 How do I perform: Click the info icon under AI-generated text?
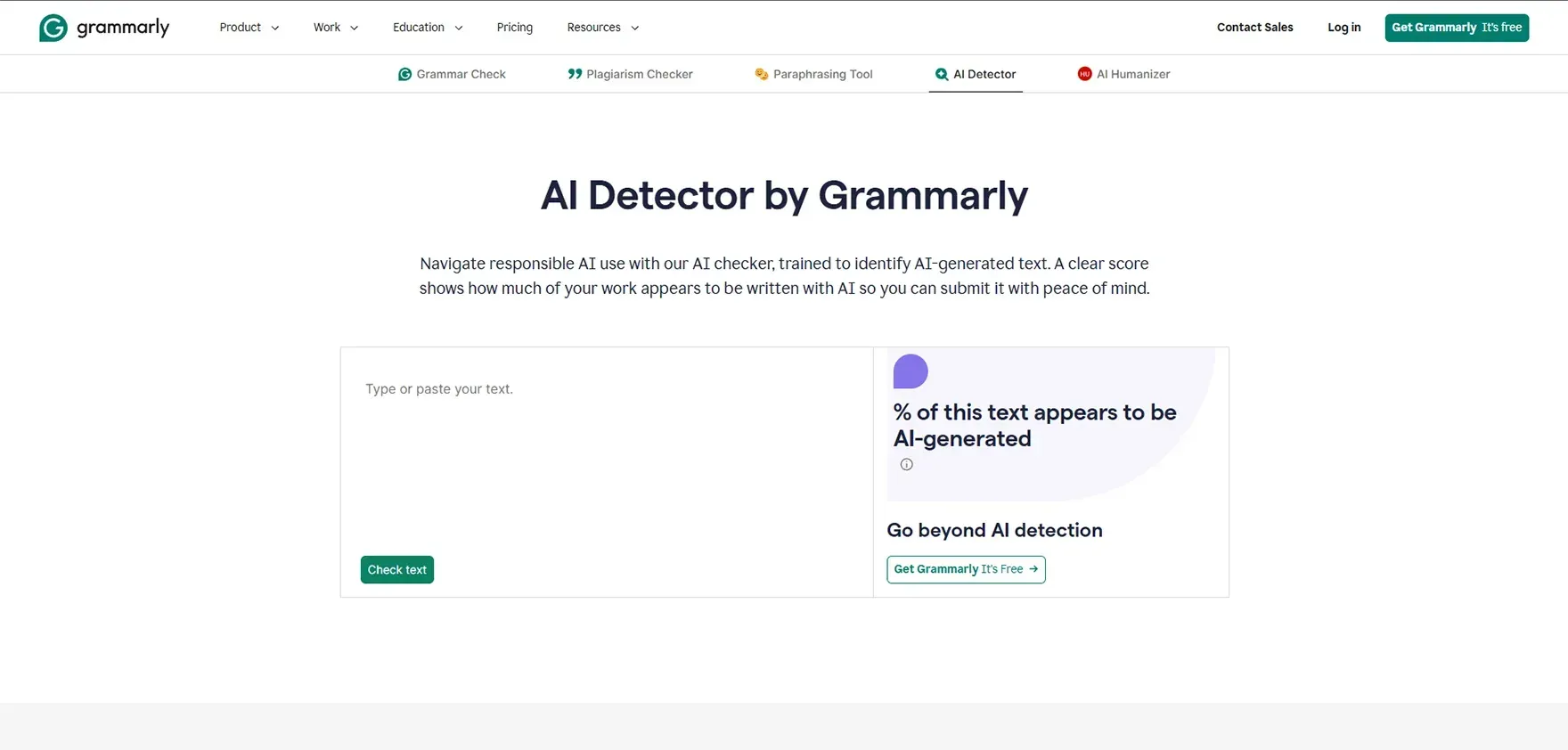point(907,464)
